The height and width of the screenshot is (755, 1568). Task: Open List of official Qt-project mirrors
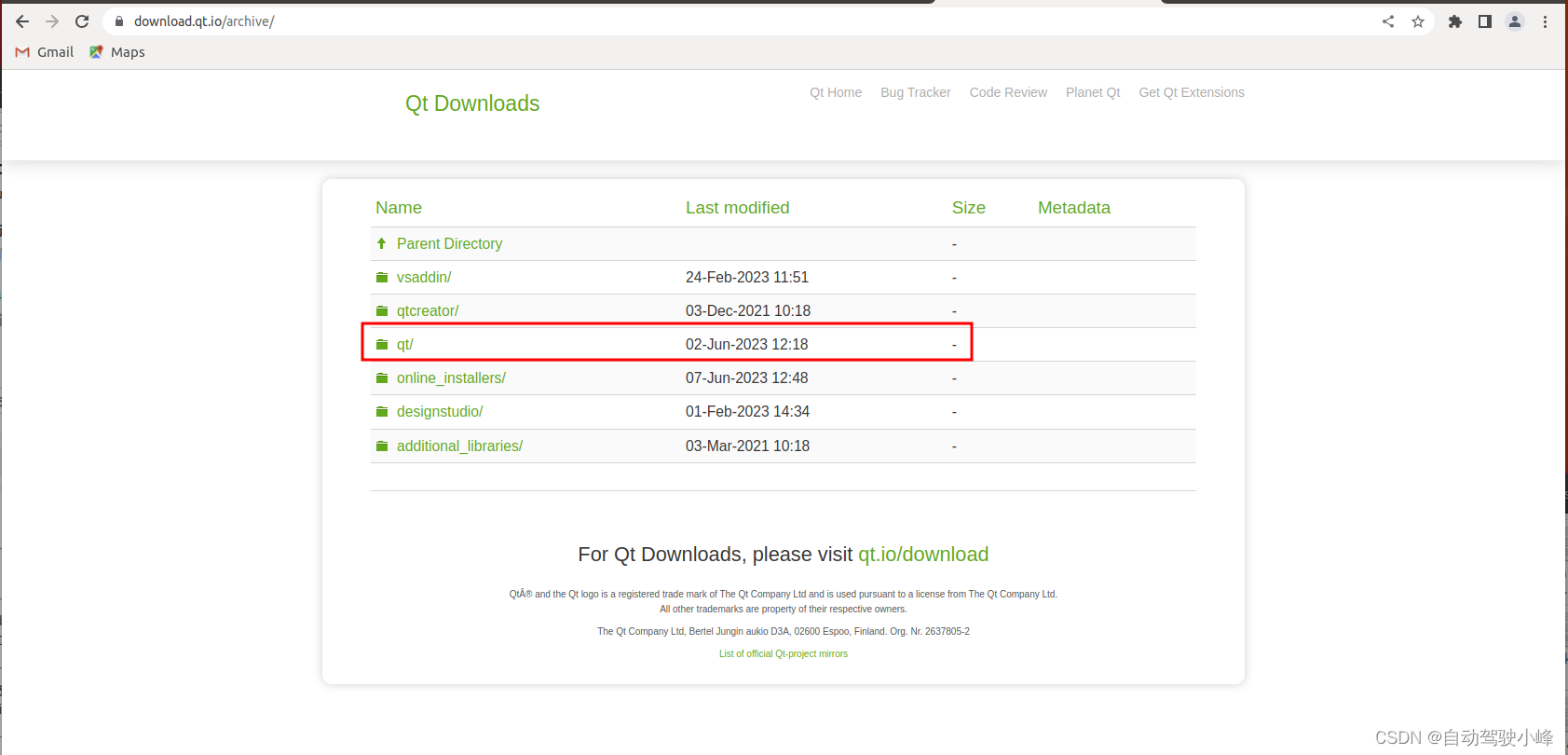pyautogui.click(x=784, y=653)
